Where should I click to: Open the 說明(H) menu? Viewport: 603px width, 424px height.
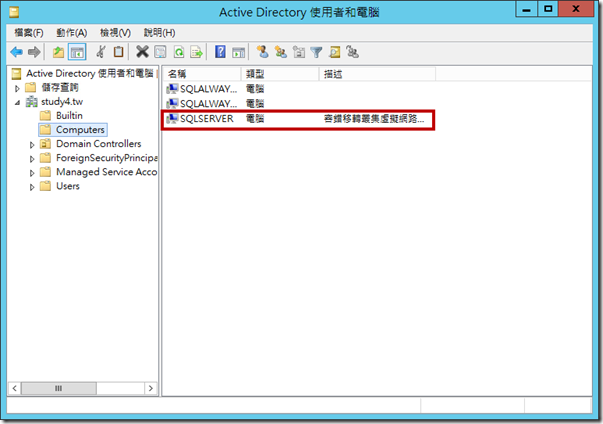(159, 33)
